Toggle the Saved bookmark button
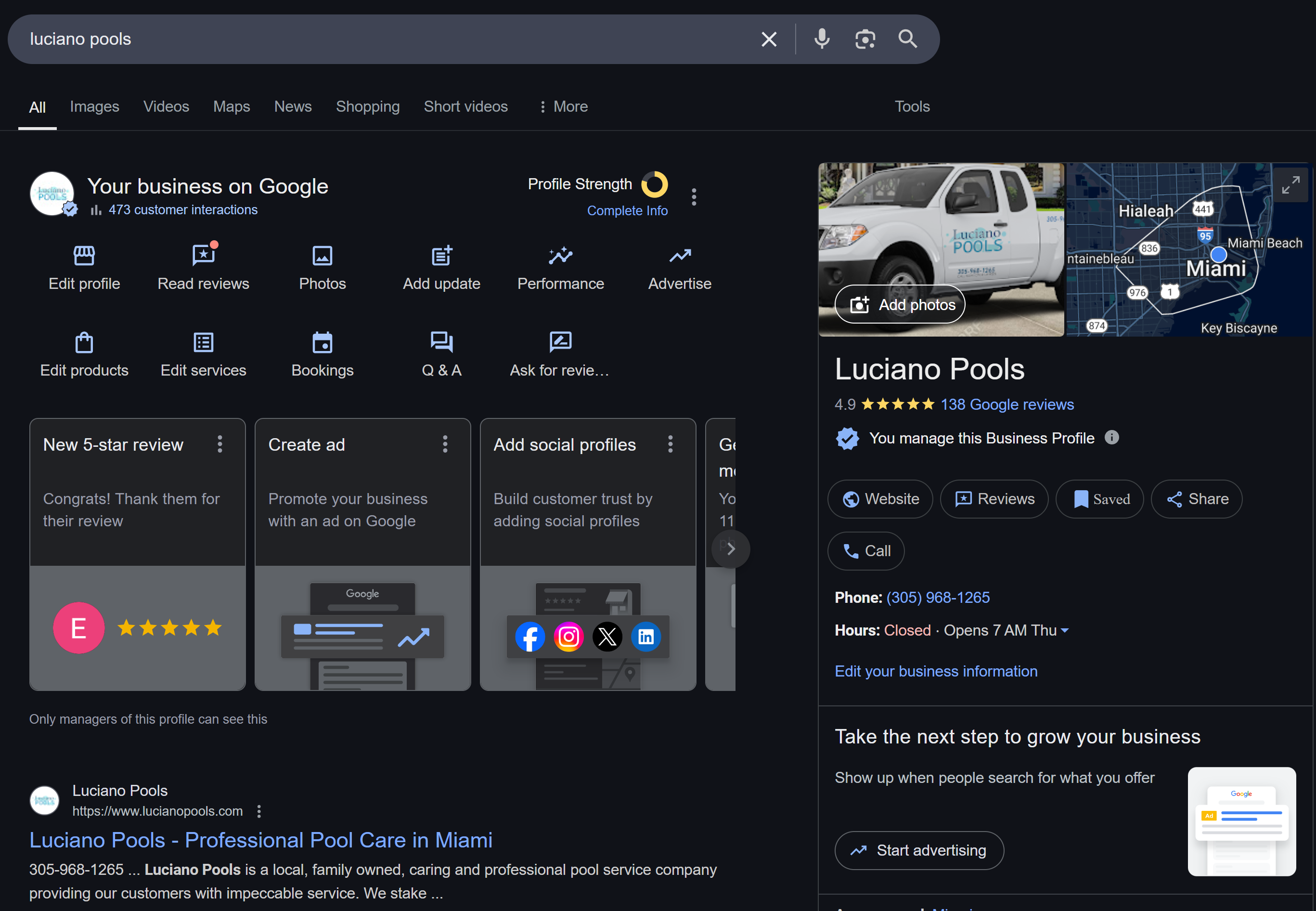This screenshot has height=911, width=1316. pyautogui.click(x=1100, y=499)
